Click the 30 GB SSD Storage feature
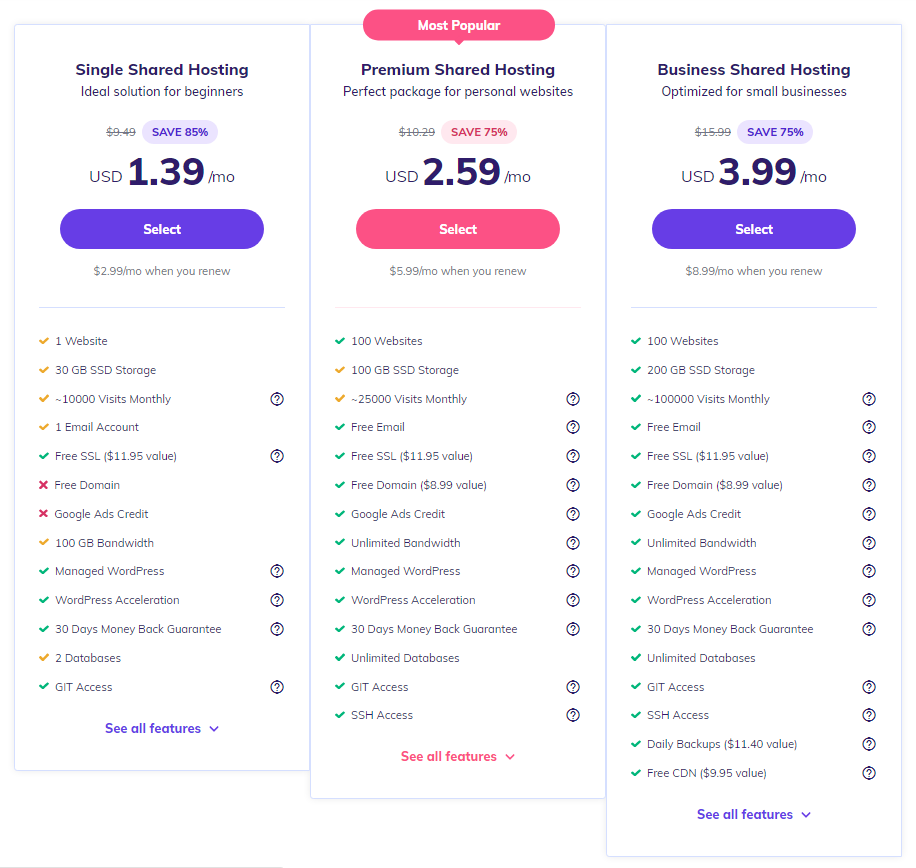The image size is (916, 868). (98, 370)
